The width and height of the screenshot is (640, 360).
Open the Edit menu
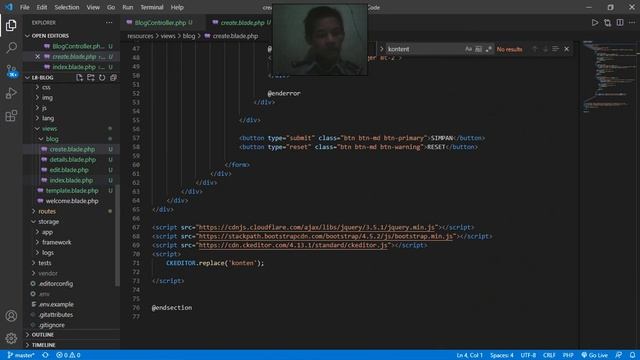tap(42, 7)
